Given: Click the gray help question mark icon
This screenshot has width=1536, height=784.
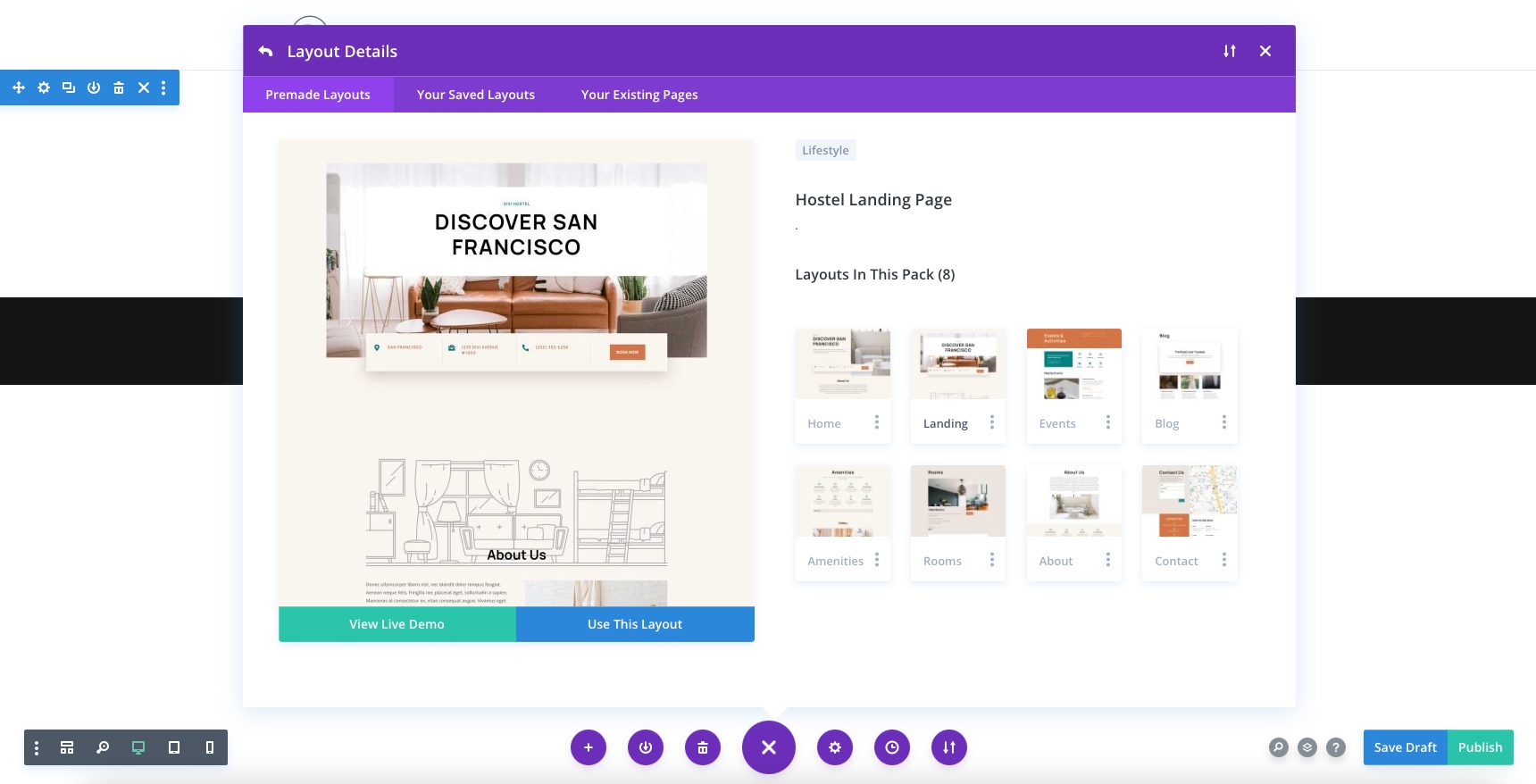Looking at the screenshot, I should click(1336, 747).
